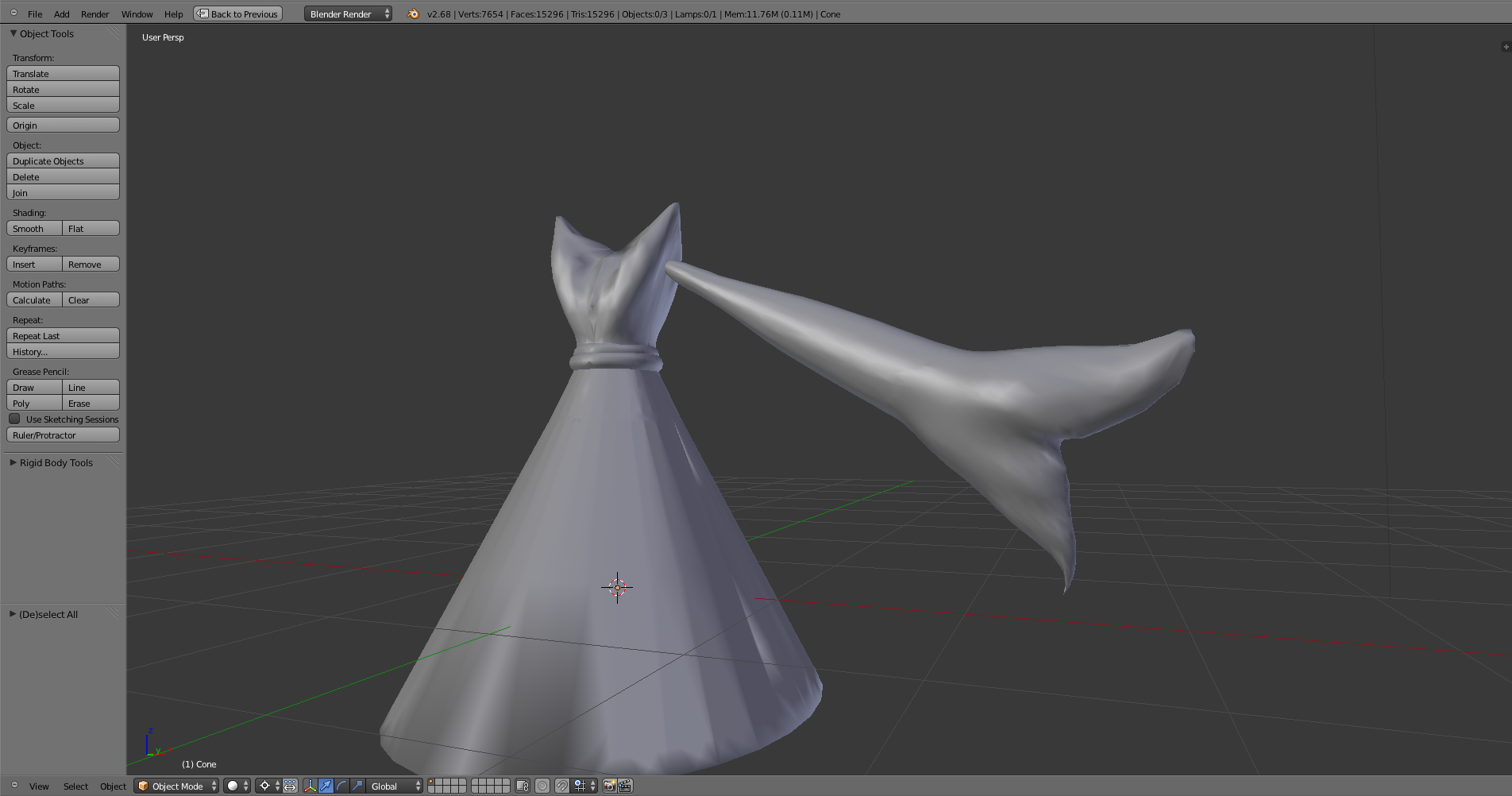Open Global orientation dropdown
Screen dimensions: 1512x796
click(395, 786)
